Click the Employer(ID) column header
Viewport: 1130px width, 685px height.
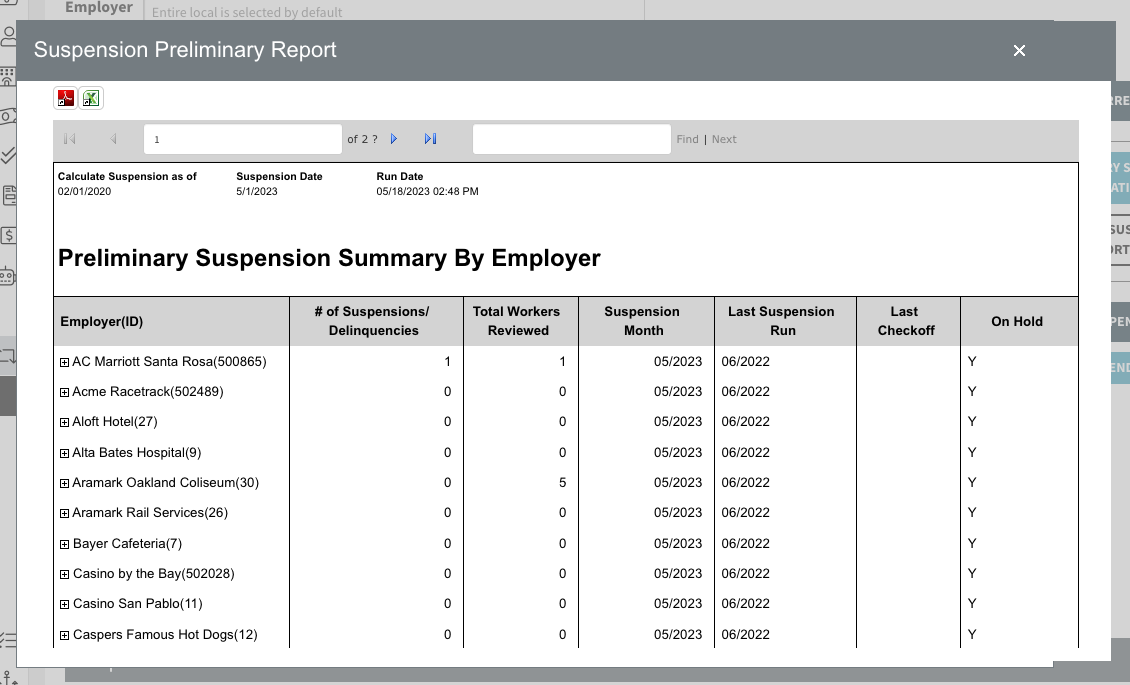172,321
